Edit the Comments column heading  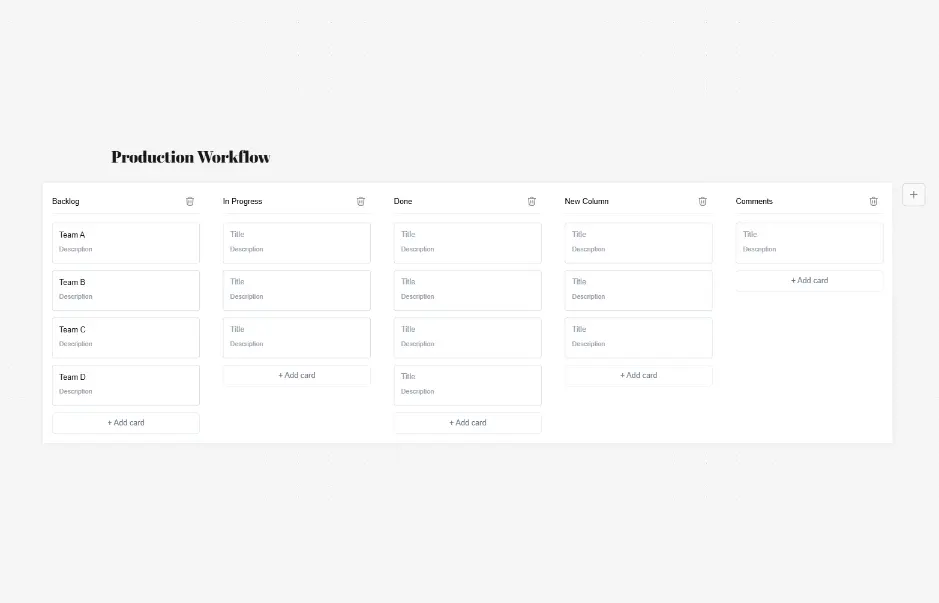pyautogui.click(x=754, y=201)
